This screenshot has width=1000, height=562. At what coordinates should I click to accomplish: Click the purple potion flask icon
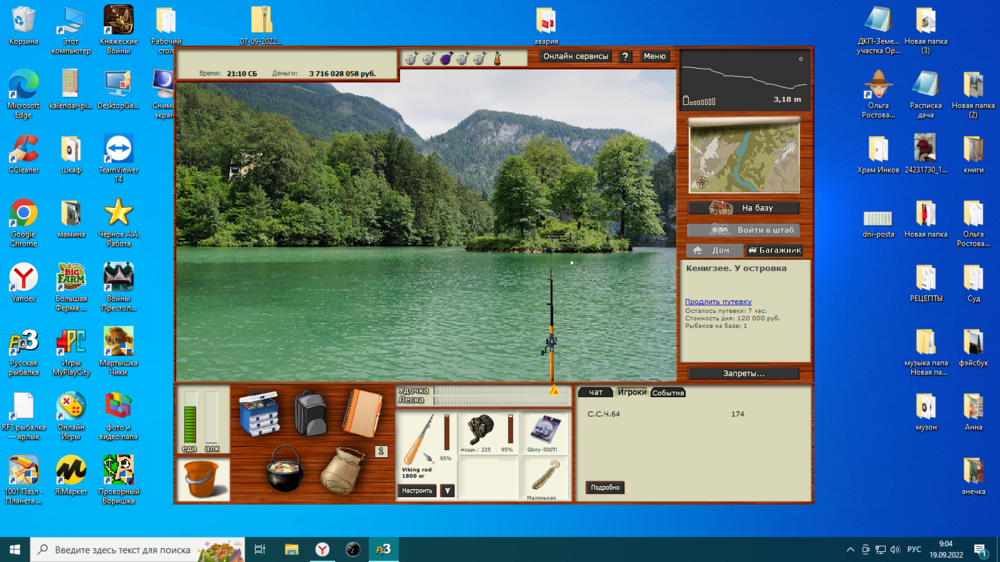445,59
